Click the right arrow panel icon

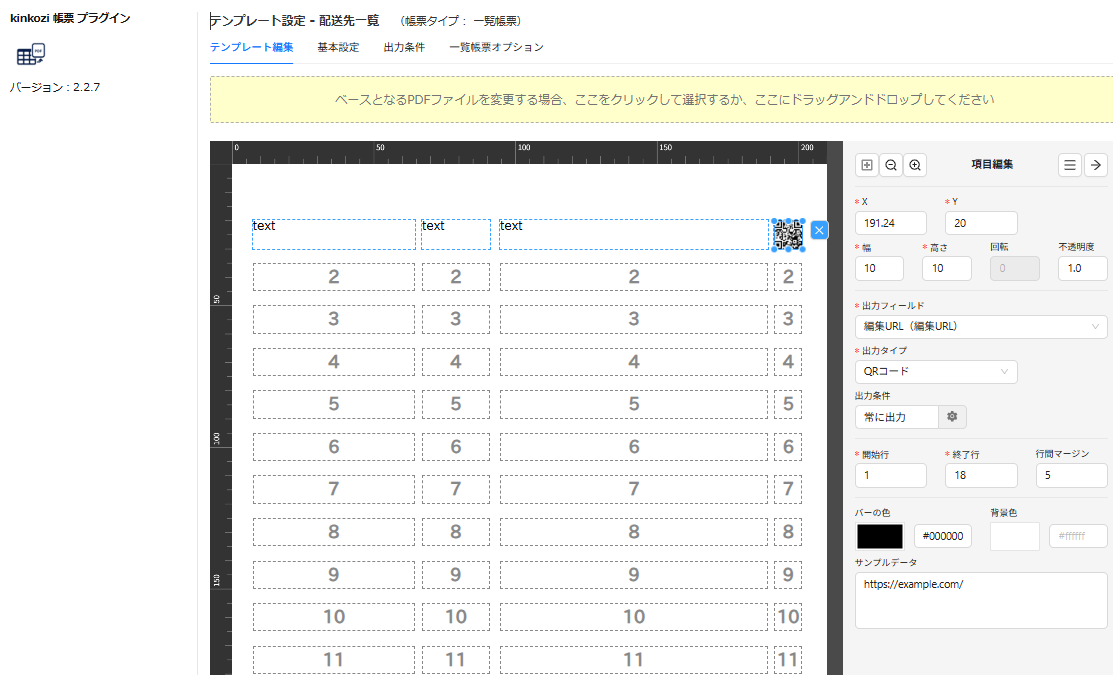click(1095, 165)
